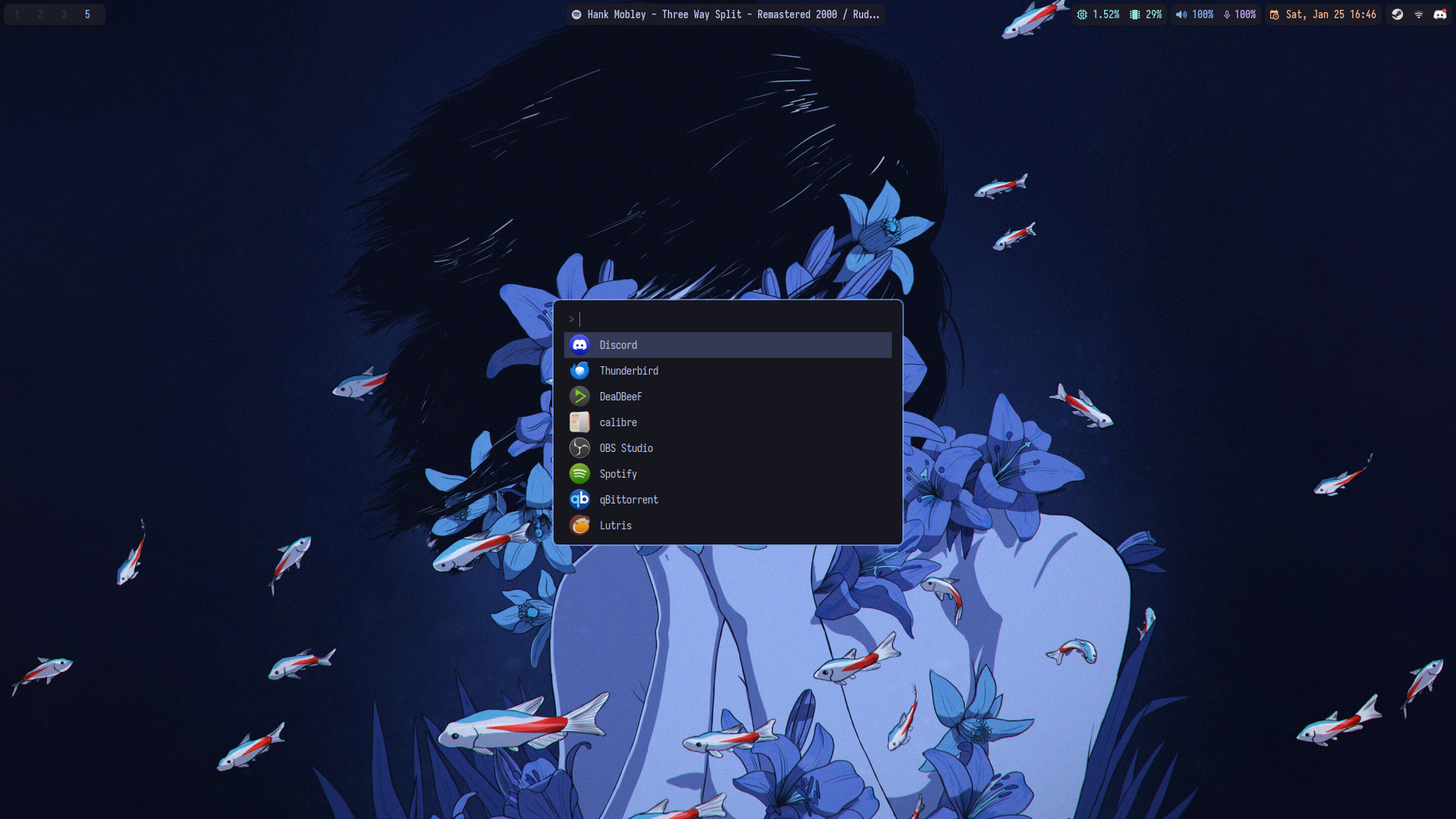Click the calendar icon next to the date
This screenshot has width=1456, height=819.
point(1274,14)
